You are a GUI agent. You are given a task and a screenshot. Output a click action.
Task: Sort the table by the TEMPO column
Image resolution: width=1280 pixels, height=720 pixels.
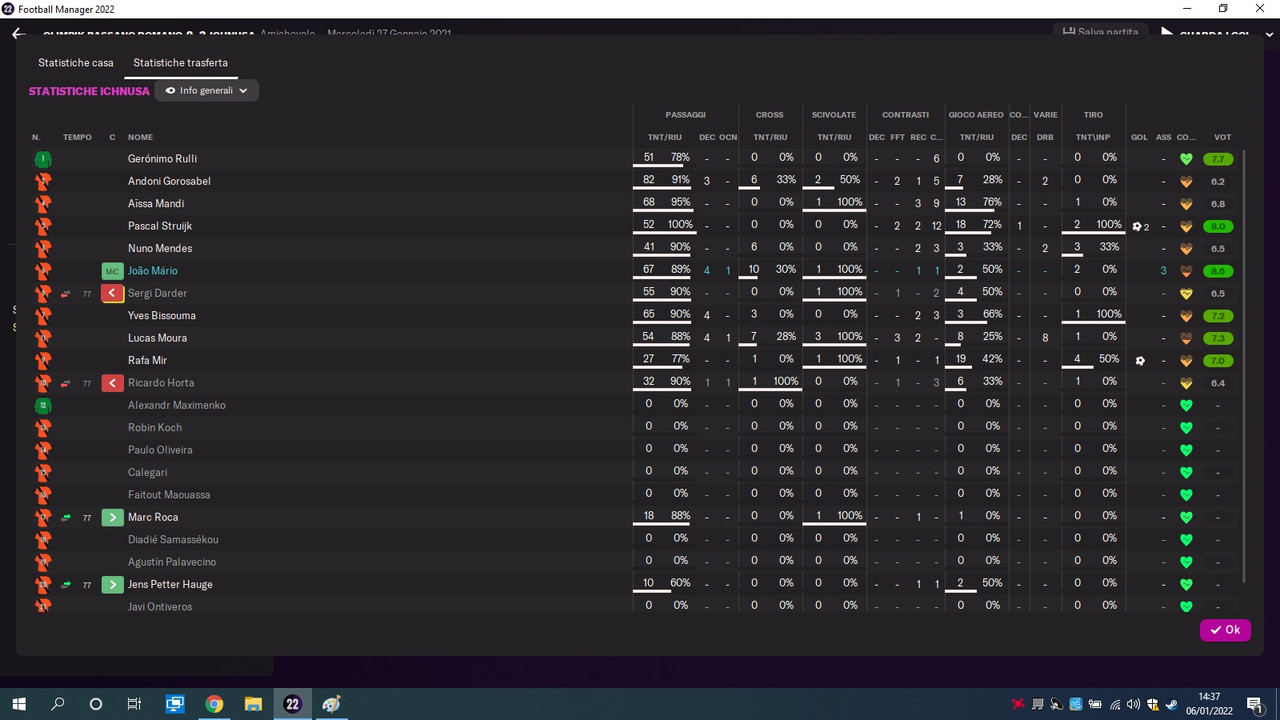click(77, 137)
